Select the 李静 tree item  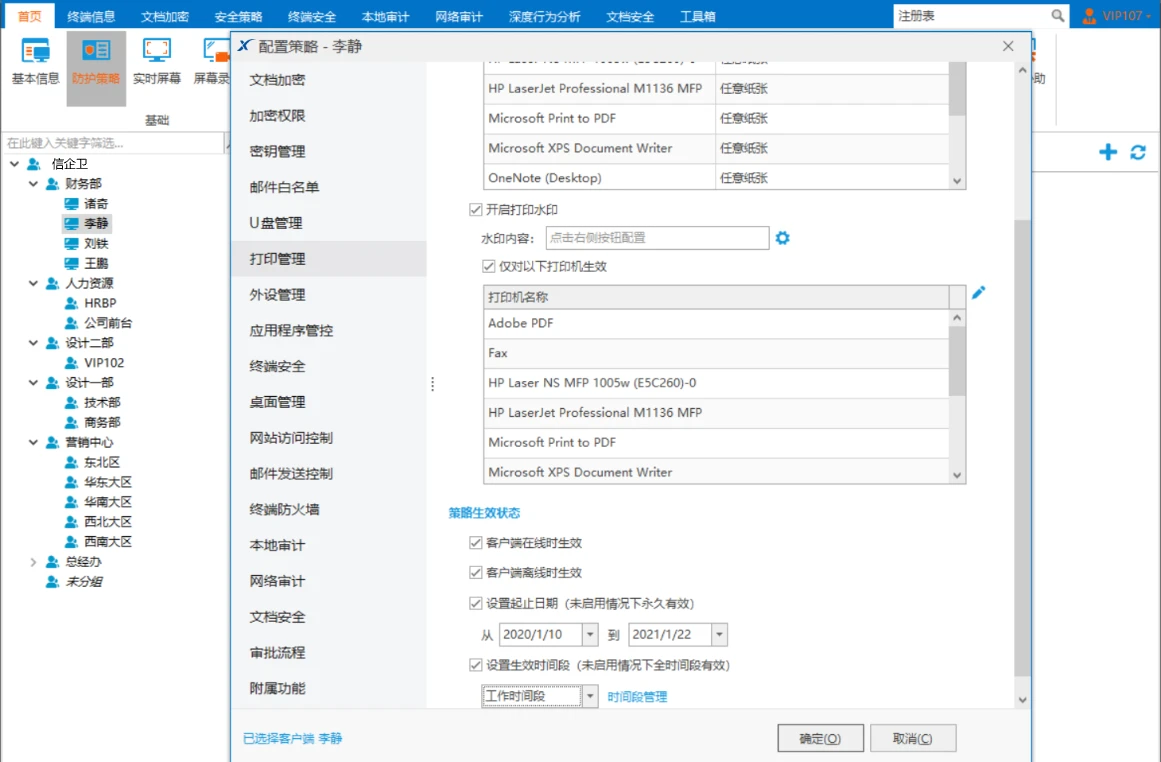coord(87,224)
